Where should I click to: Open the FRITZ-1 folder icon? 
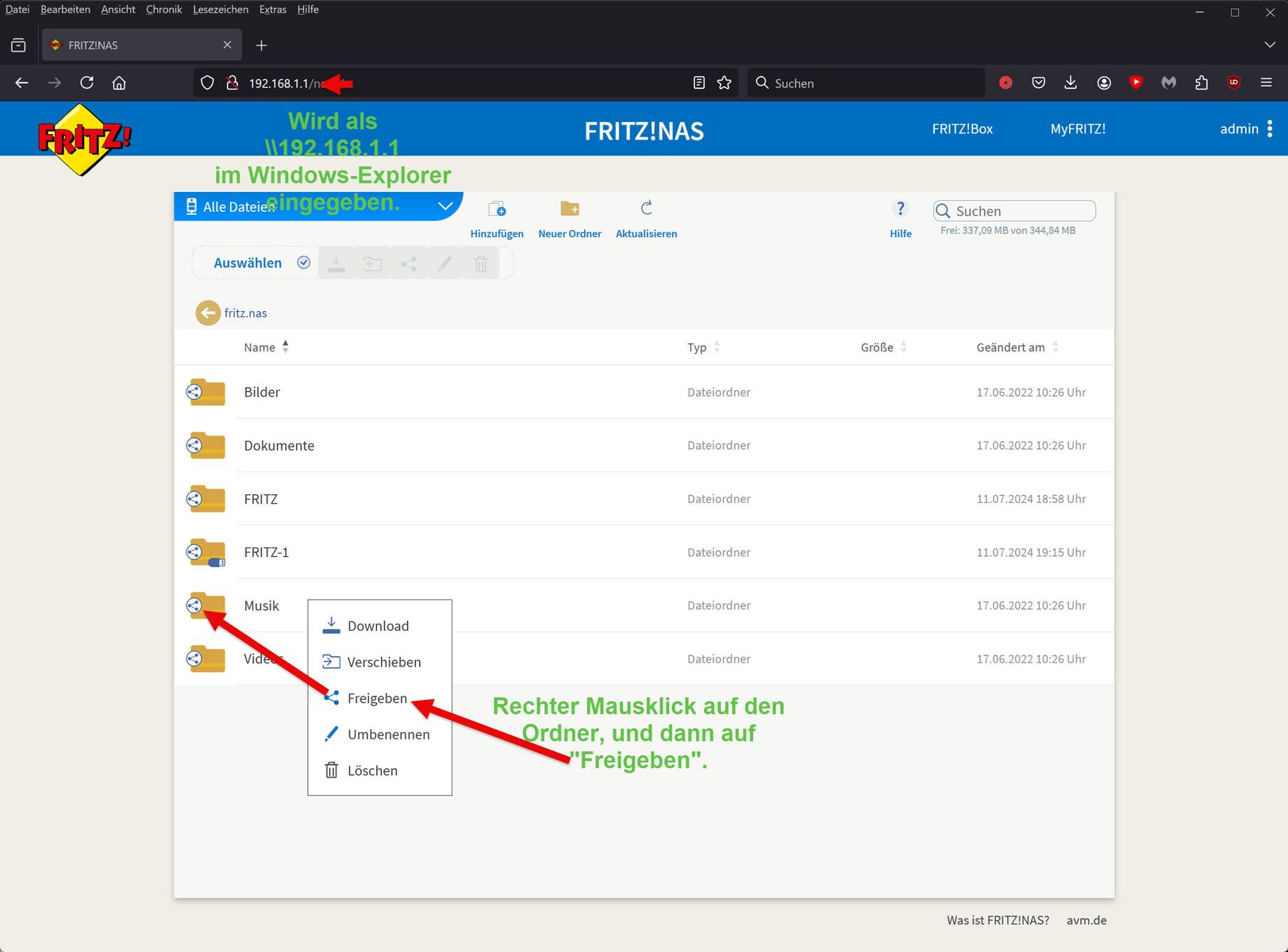tap(207, 552)
